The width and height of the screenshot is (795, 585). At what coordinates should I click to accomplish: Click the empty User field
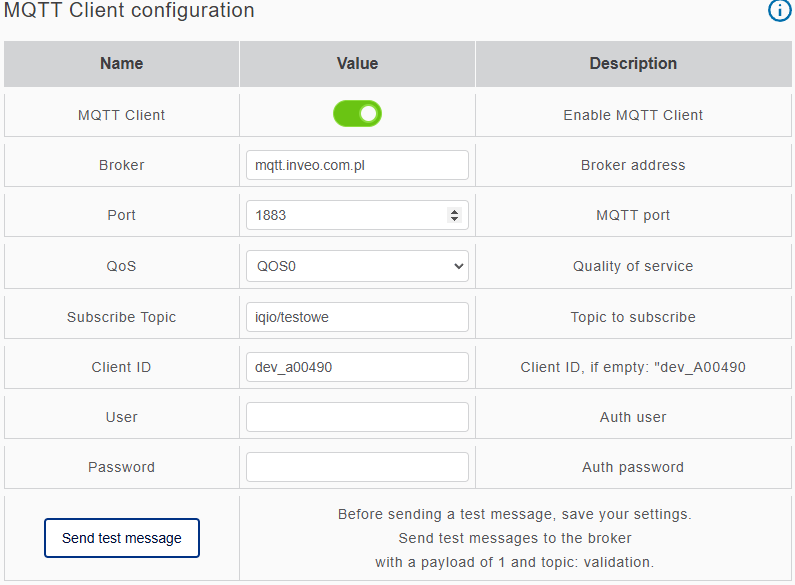tap(357, 417)
